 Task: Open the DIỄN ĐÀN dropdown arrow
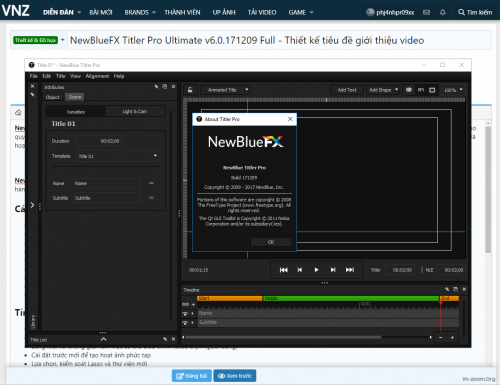pos(79,12)
